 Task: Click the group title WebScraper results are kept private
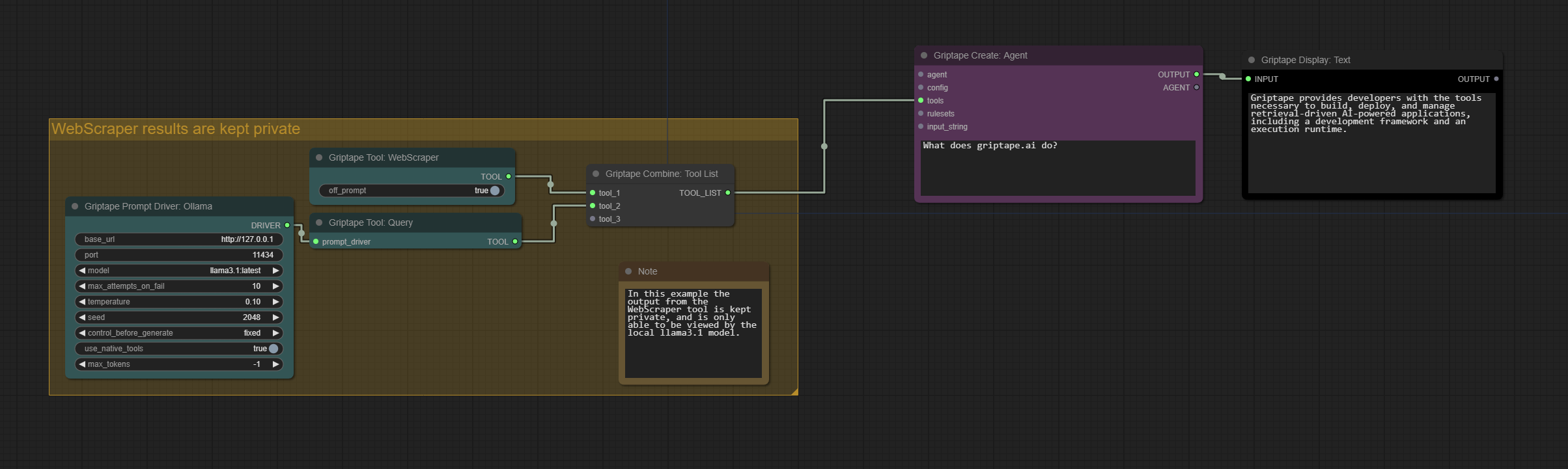pos(176,129)
